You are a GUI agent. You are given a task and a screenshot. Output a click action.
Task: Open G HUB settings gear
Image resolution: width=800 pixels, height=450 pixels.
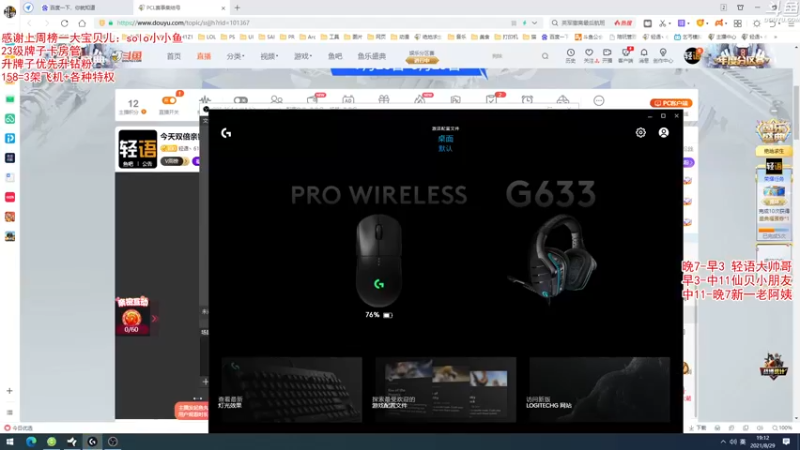tap(640, 133)
